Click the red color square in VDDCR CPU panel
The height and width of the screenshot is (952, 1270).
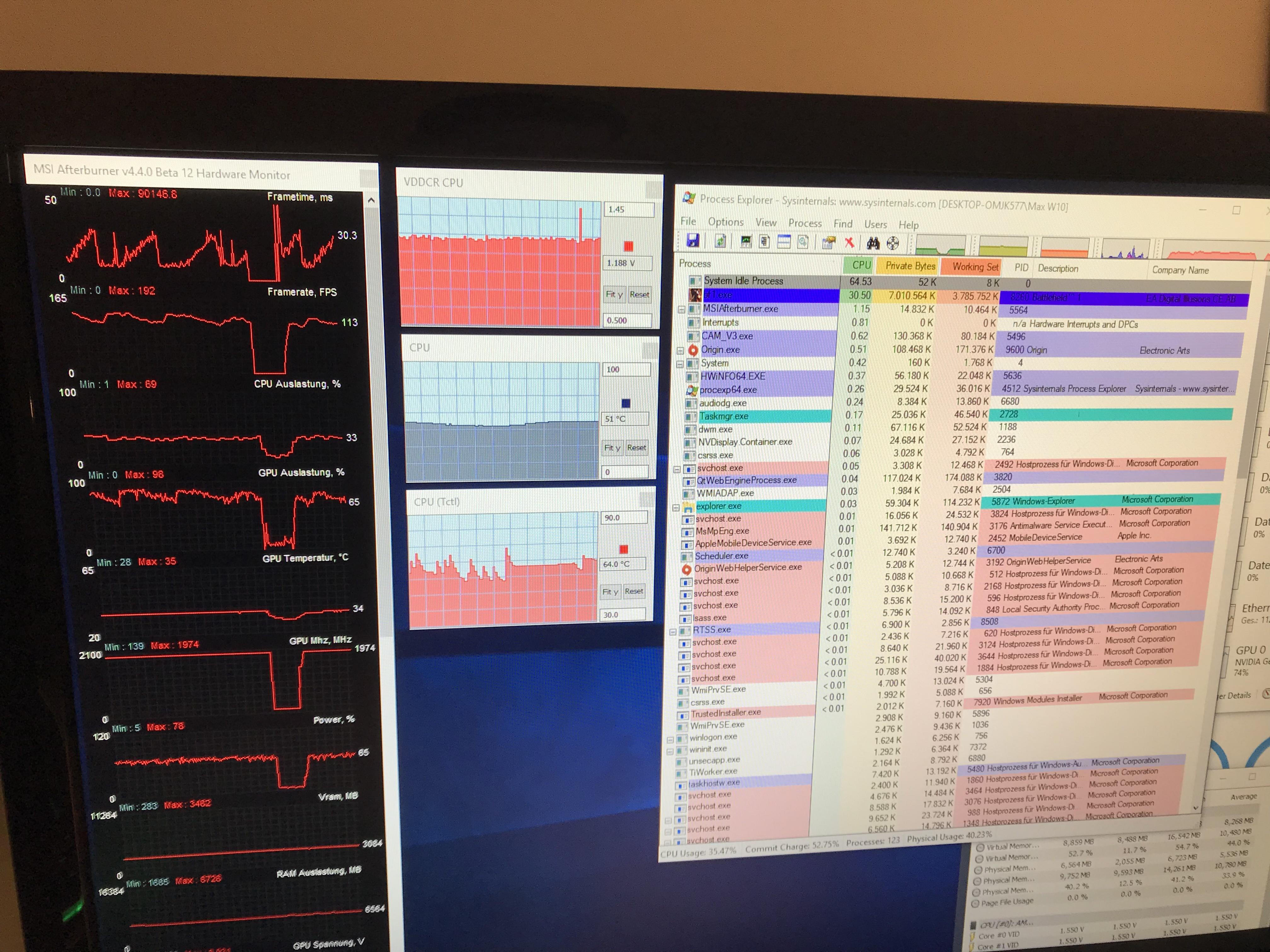point(628,246)
